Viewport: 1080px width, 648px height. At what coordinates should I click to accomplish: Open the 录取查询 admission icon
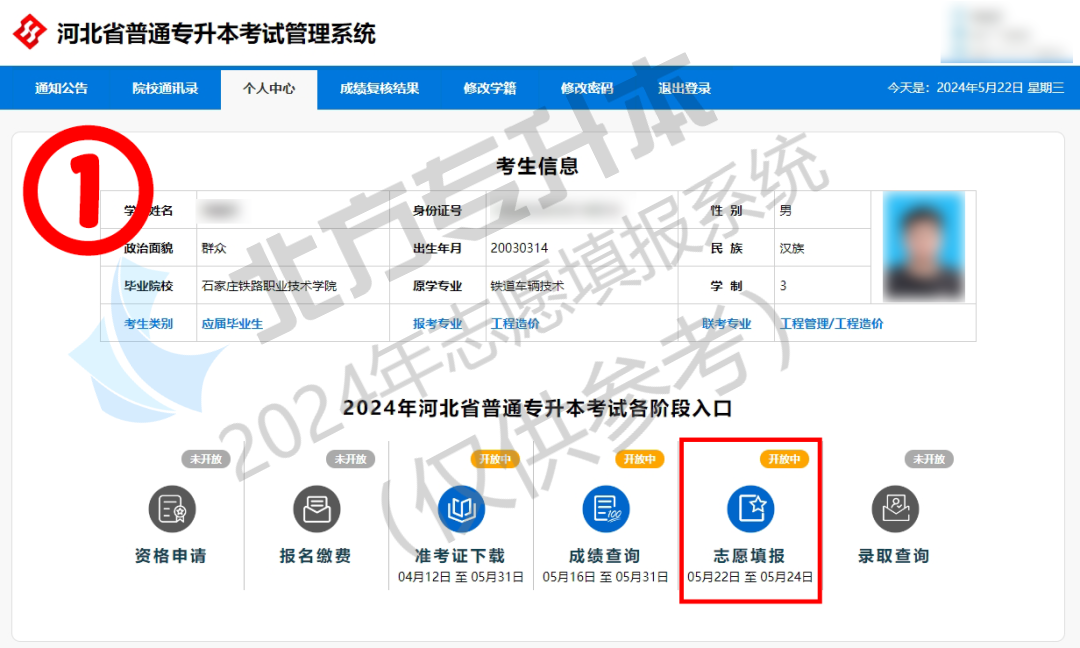click(894, 510)
